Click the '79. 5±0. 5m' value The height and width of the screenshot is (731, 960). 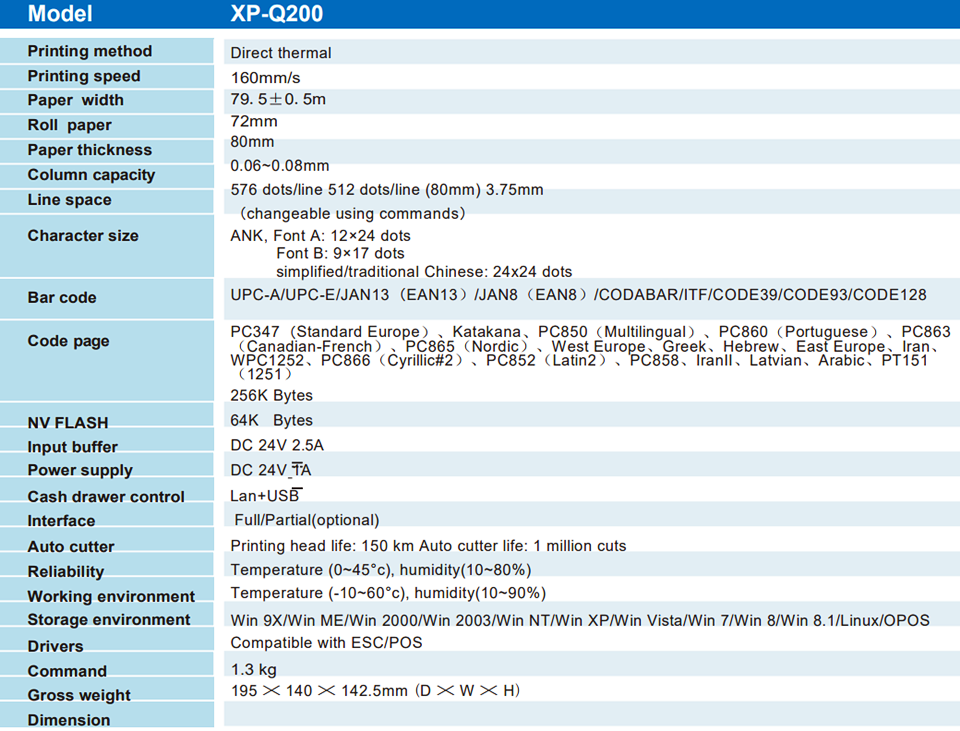(278, 99)
